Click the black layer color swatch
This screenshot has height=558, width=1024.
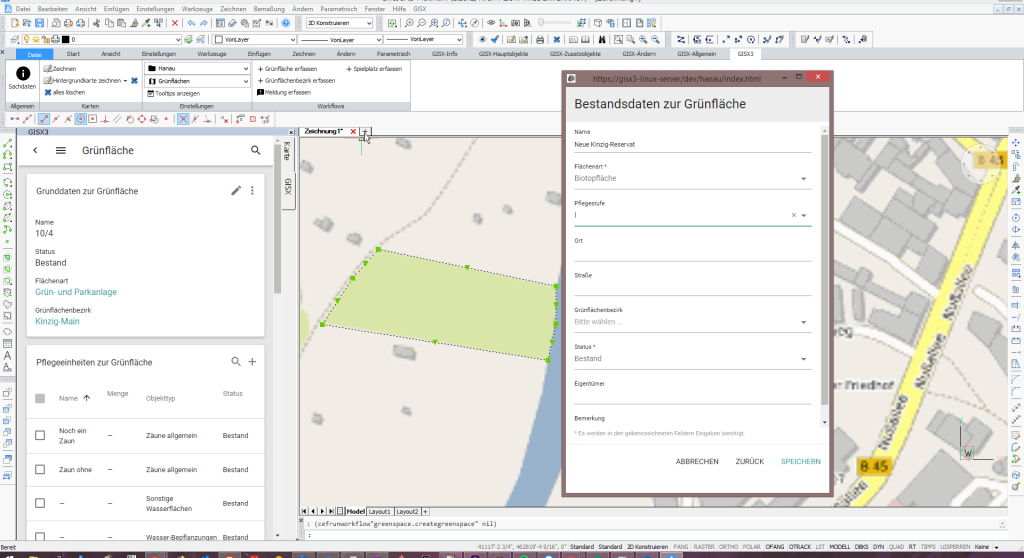[65, 40]
